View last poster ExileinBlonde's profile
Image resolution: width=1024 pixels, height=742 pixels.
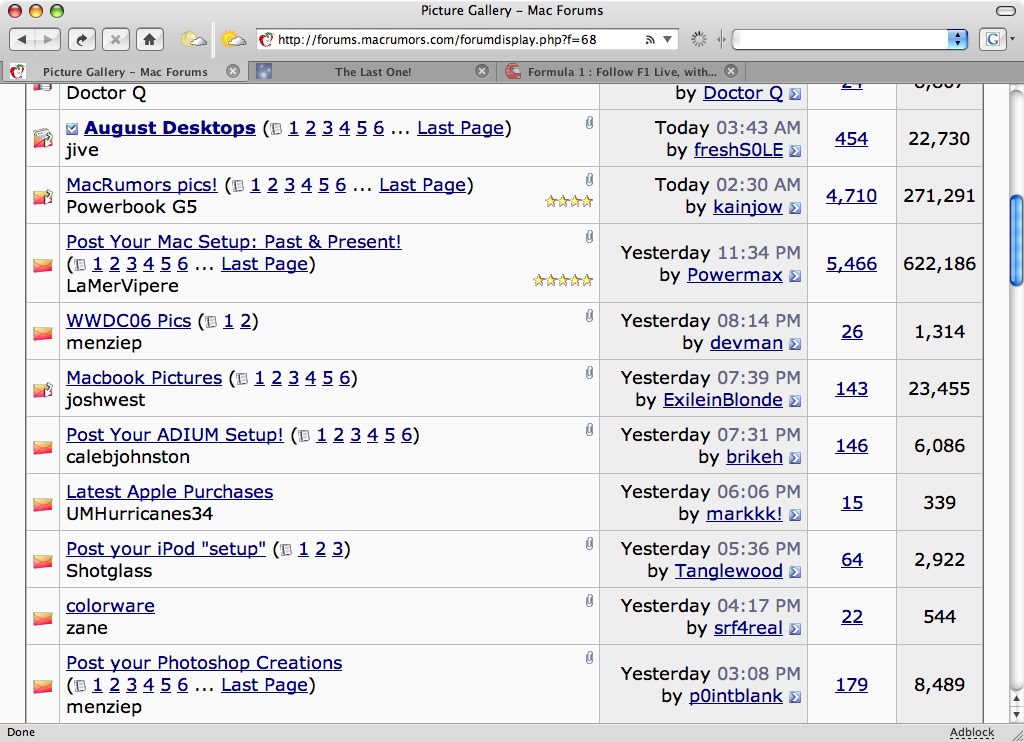(723, 400)
